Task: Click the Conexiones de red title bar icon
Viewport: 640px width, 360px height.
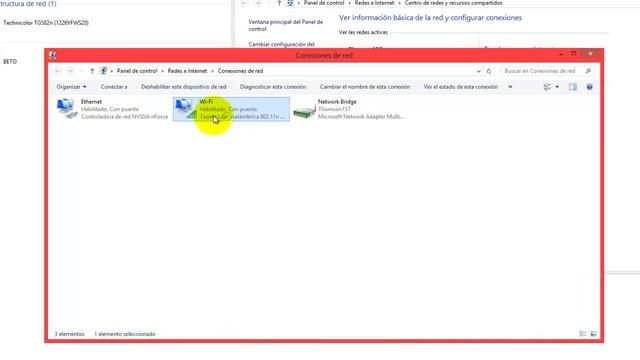Action: pos(53,55)
